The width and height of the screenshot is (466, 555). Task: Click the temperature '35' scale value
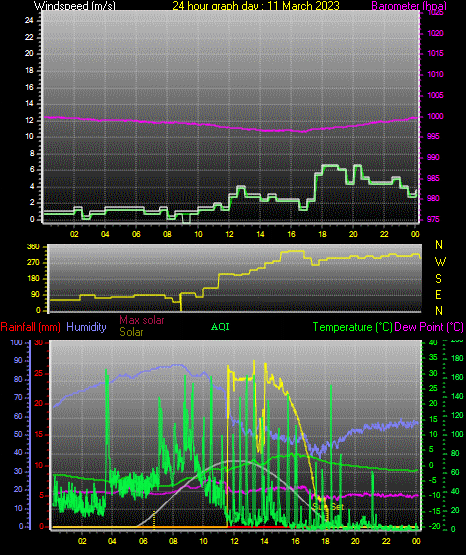433,357
